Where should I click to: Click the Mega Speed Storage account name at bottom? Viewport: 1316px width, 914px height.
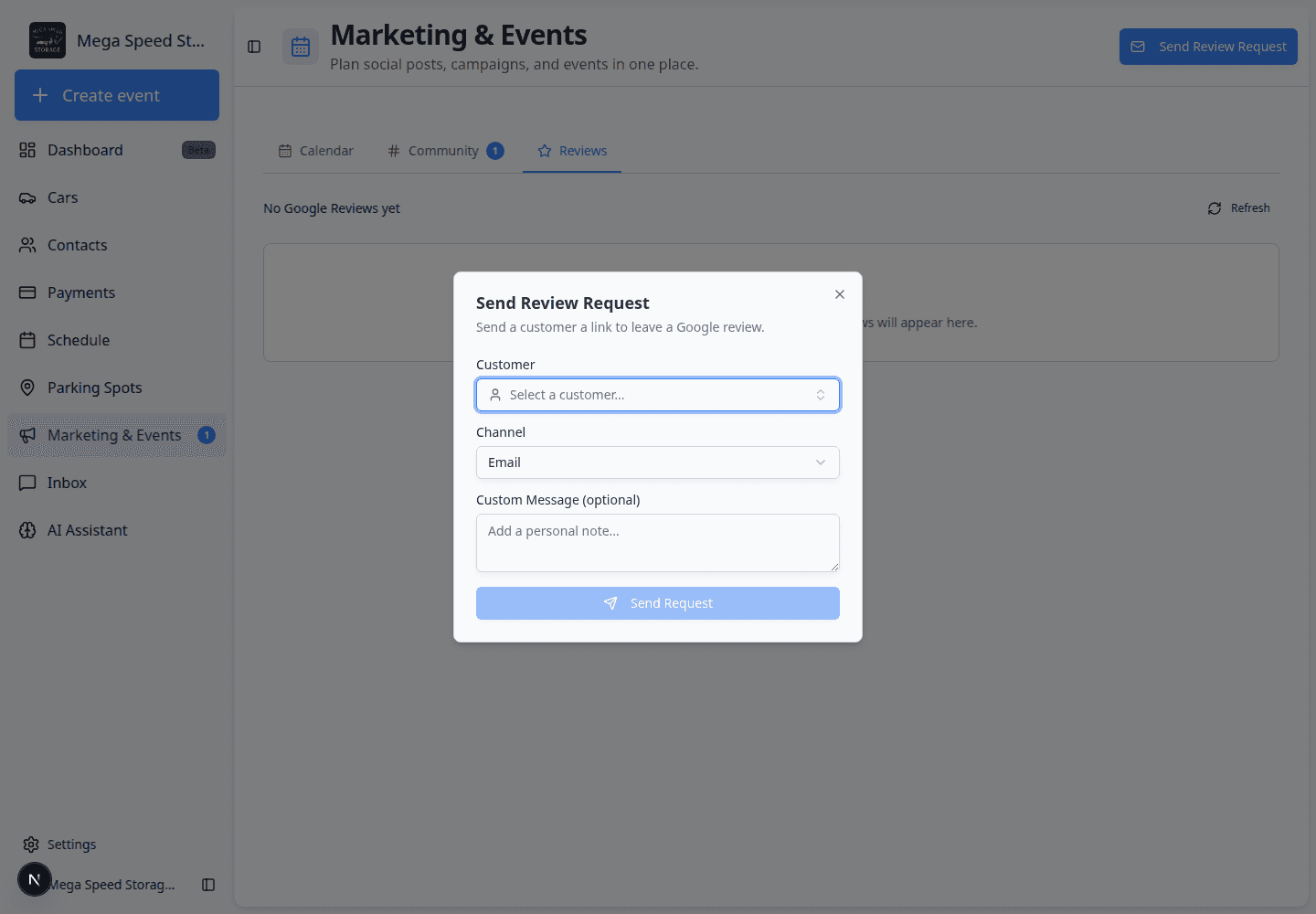pos(111,885)
